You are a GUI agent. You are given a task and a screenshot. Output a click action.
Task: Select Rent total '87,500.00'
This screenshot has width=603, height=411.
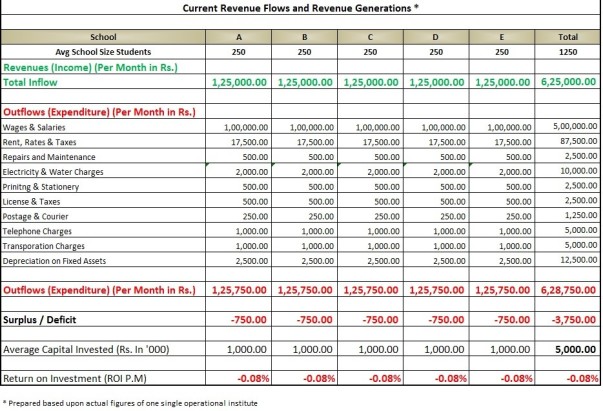[578, 141]
